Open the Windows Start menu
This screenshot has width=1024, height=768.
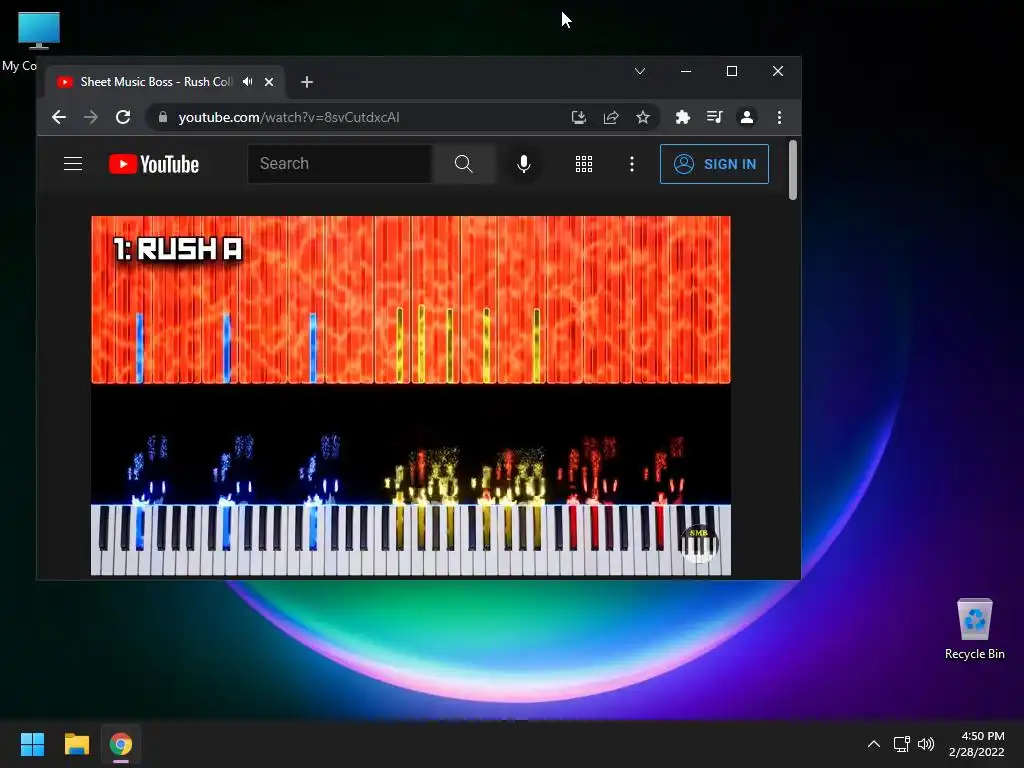click(x=32, y=744)
